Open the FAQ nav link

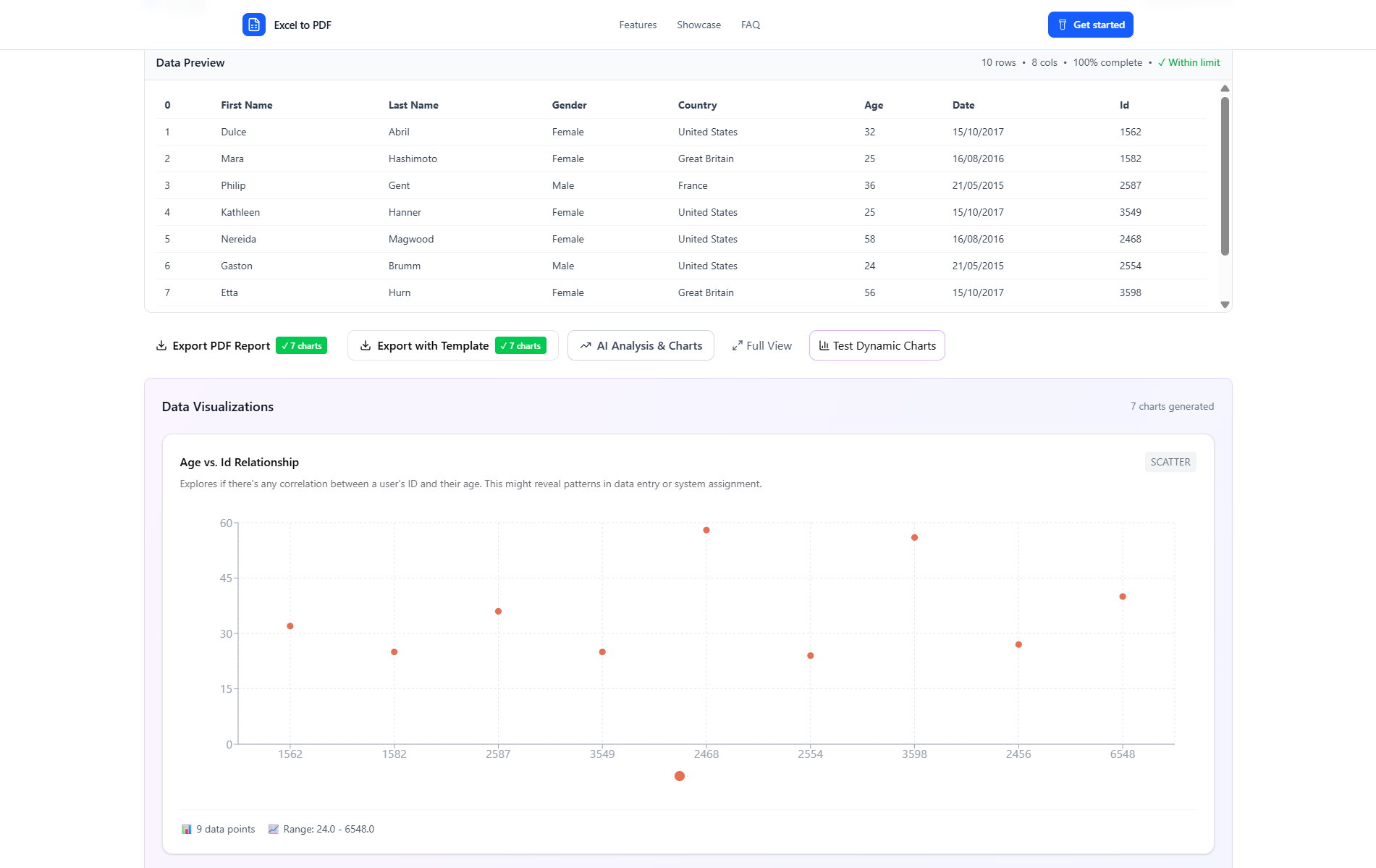pos(750,25)
